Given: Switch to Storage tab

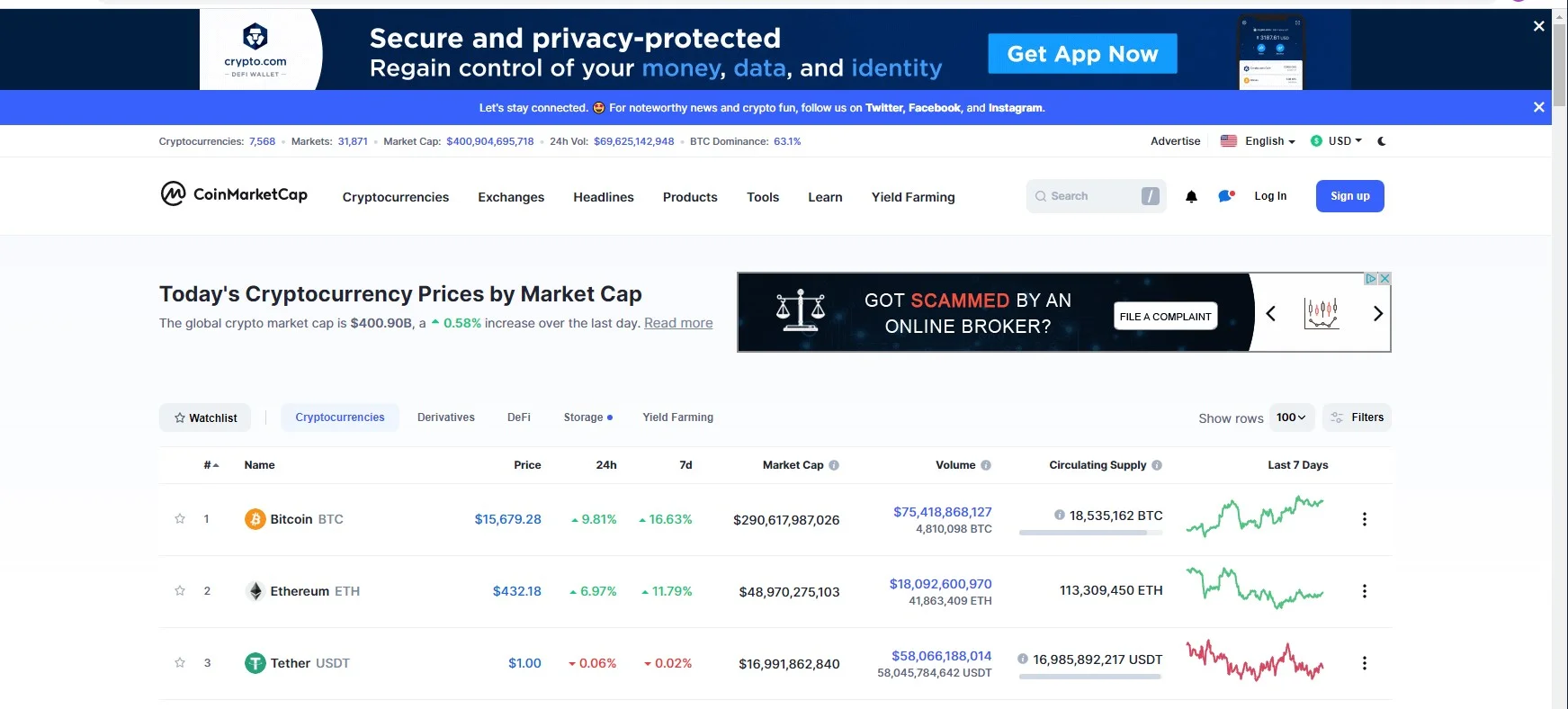Looking at the screenshot, I should point(587,417).
